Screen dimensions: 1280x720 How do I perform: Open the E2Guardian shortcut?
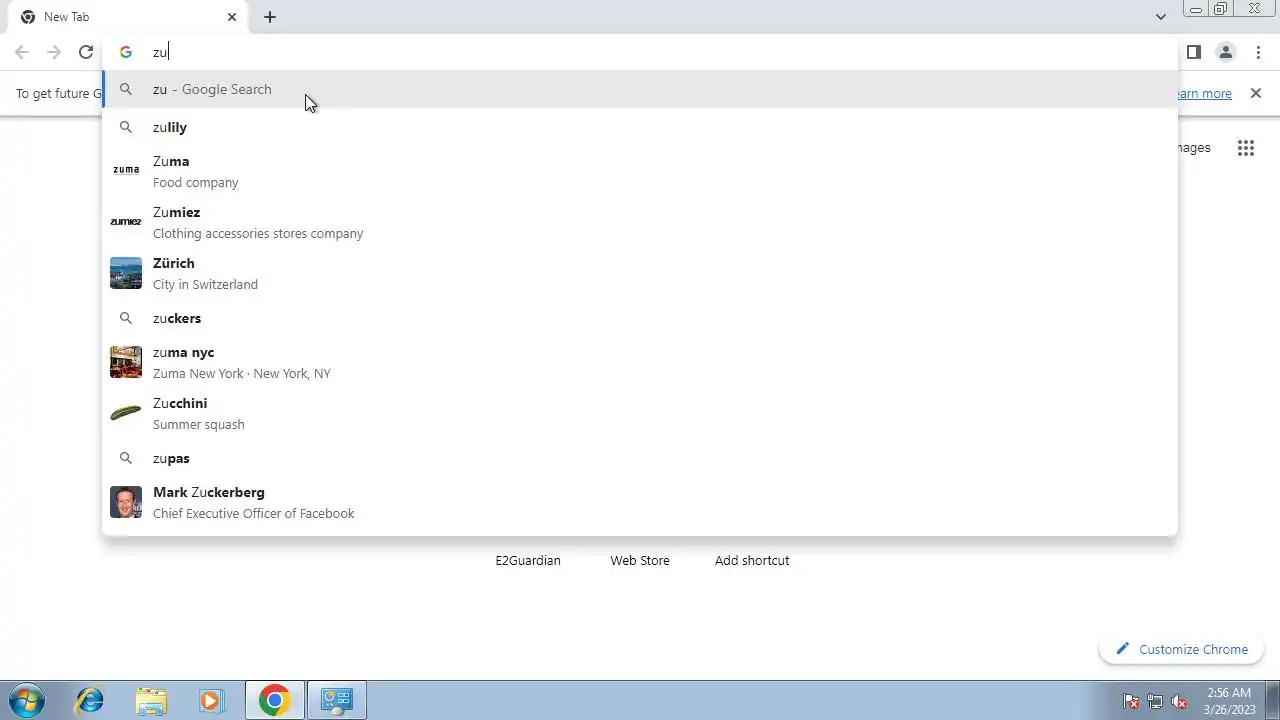[528, 560]
